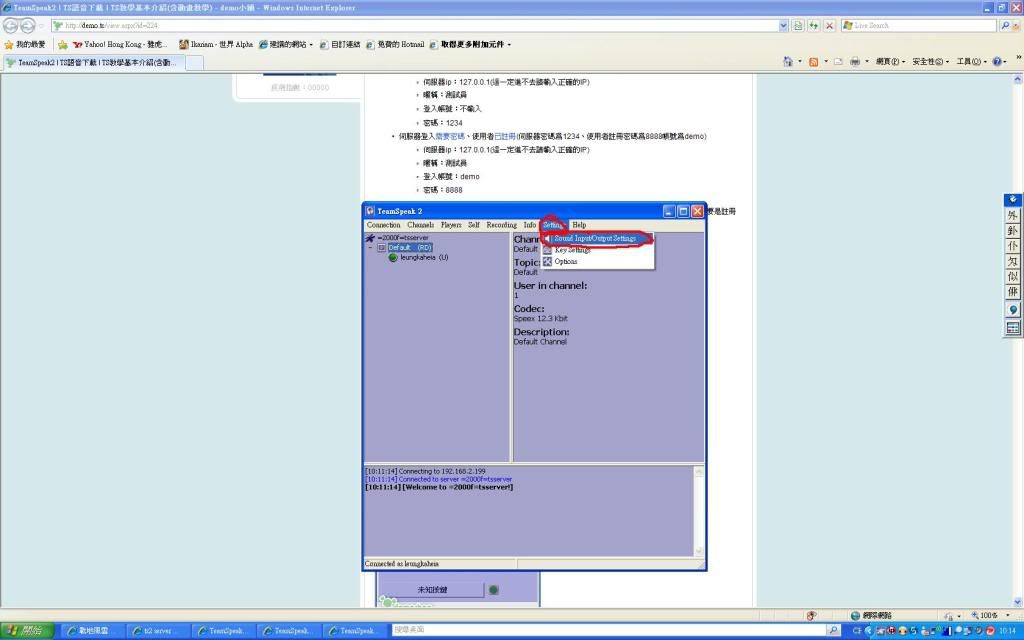Viewport: 1024px width, 640px height.
Task: Click the home icon in IE toolbar
Action: tap(787, 62)
